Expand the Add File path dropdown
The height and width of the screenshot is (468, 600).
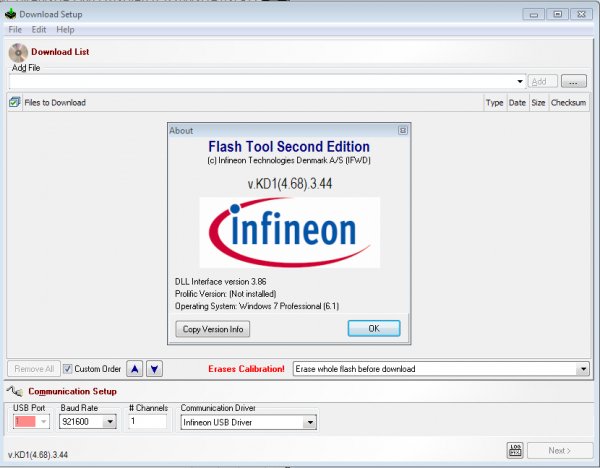click(x=520, y=81)
